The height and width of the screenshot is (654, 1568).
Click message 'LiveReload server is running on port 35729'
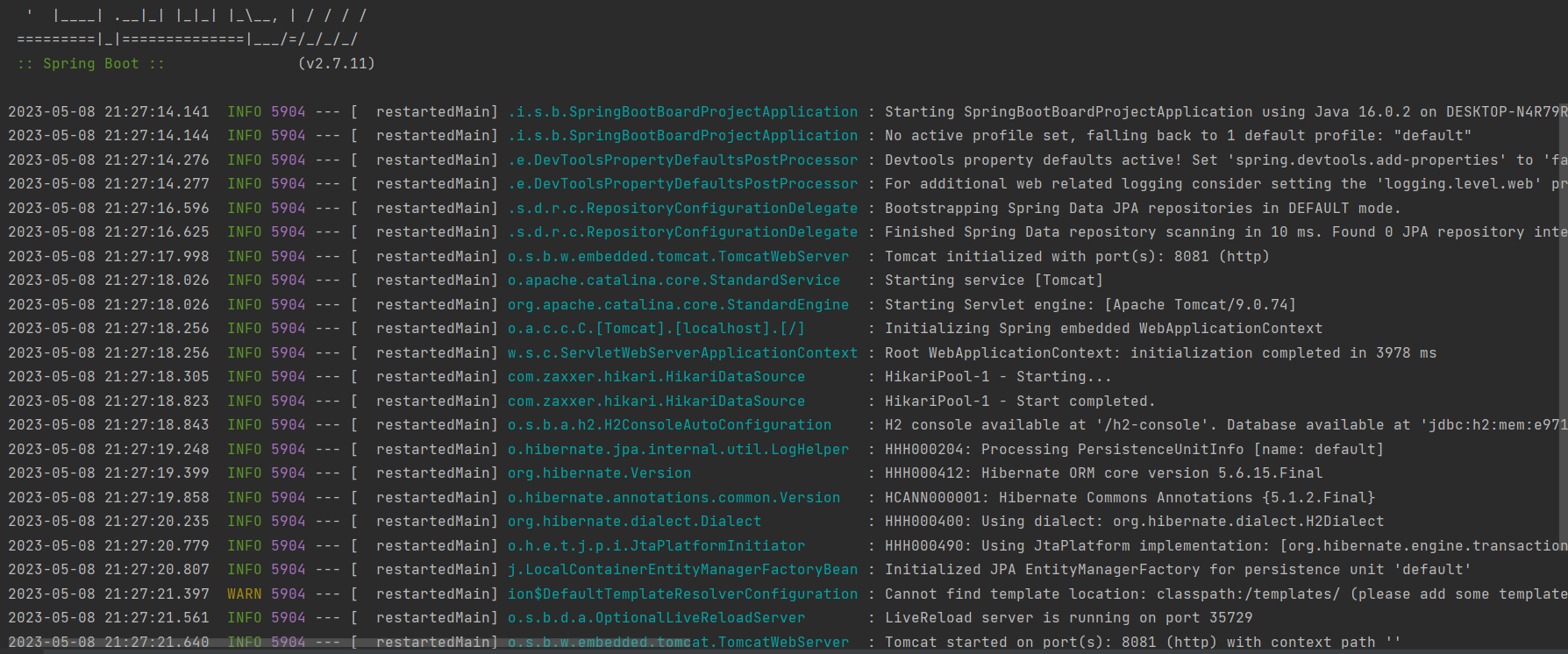pos(1069,617)
